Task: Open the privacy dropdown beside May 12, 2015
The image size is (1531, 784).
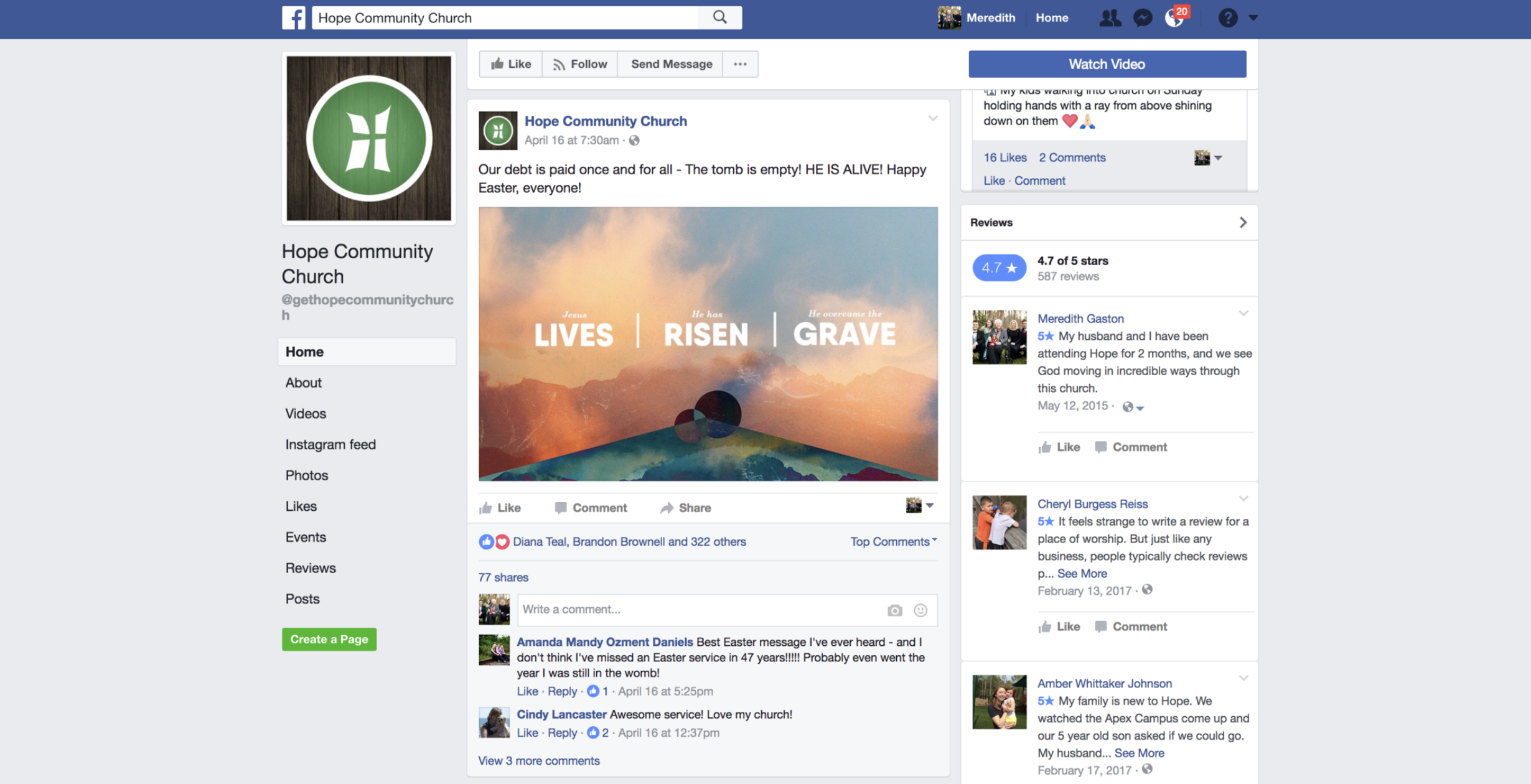Action: click(x=1133, y=407)
